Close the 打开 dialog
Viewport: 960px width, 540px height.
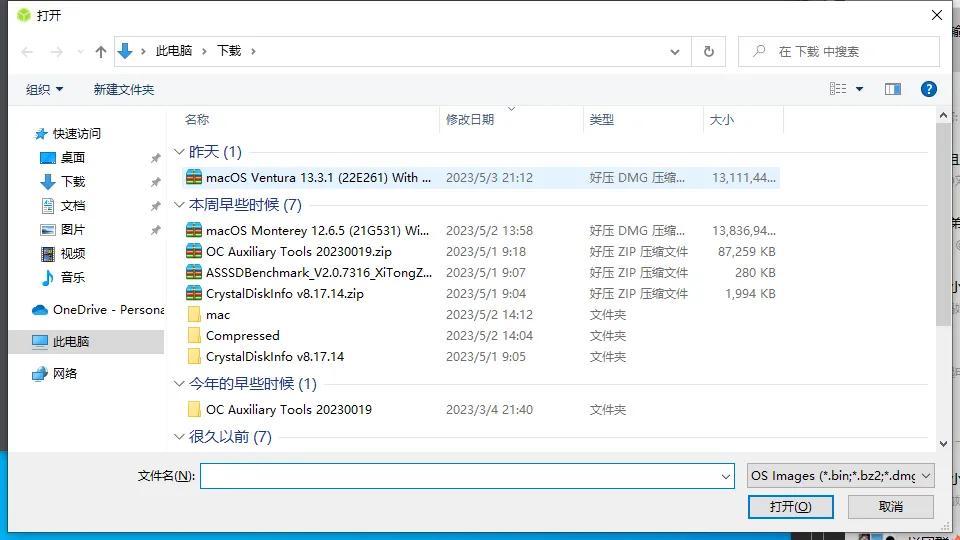(x=937, y=15)
